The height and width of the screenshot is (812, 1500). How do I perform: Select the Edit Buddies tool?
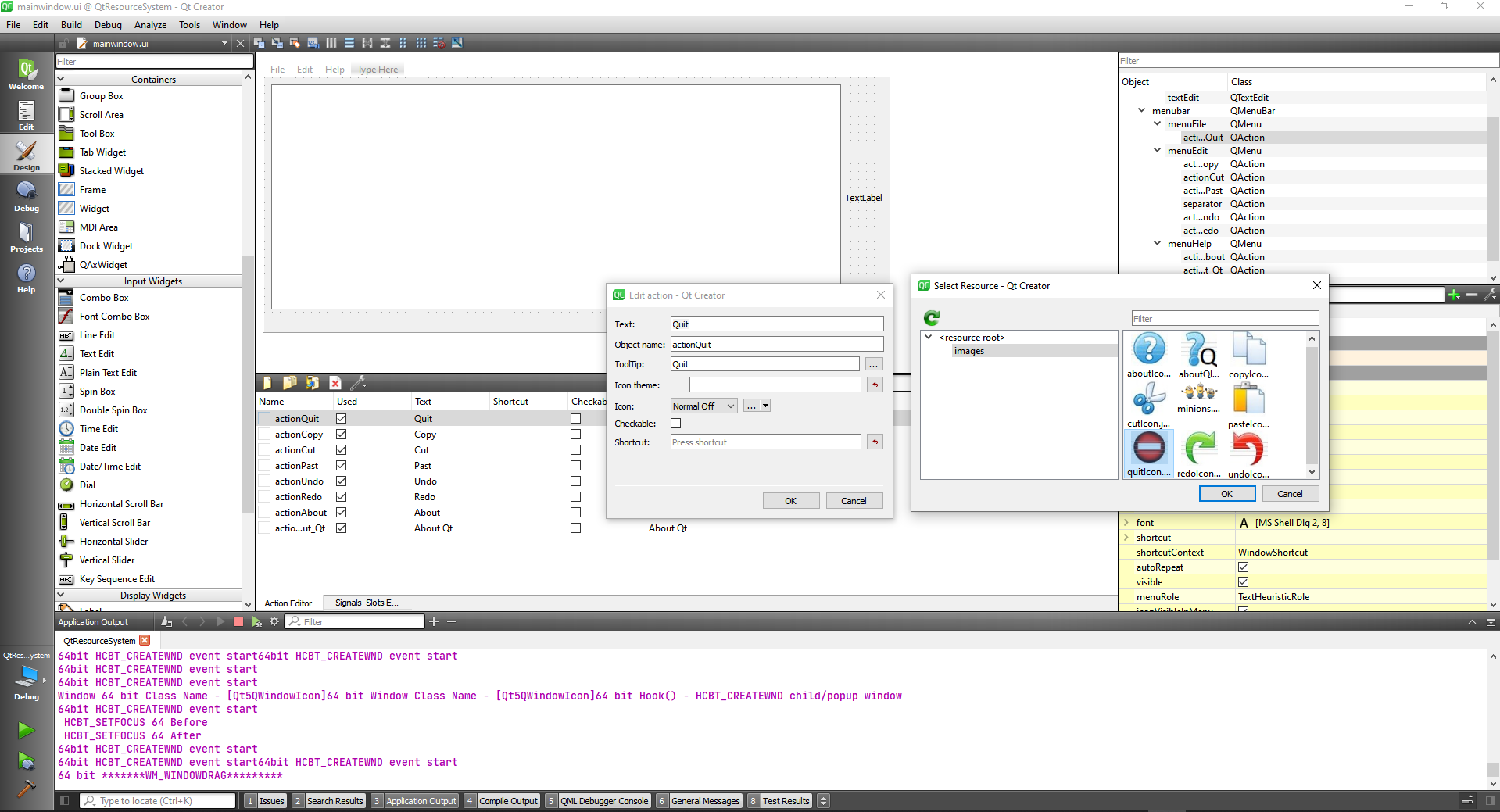point(295,43)
